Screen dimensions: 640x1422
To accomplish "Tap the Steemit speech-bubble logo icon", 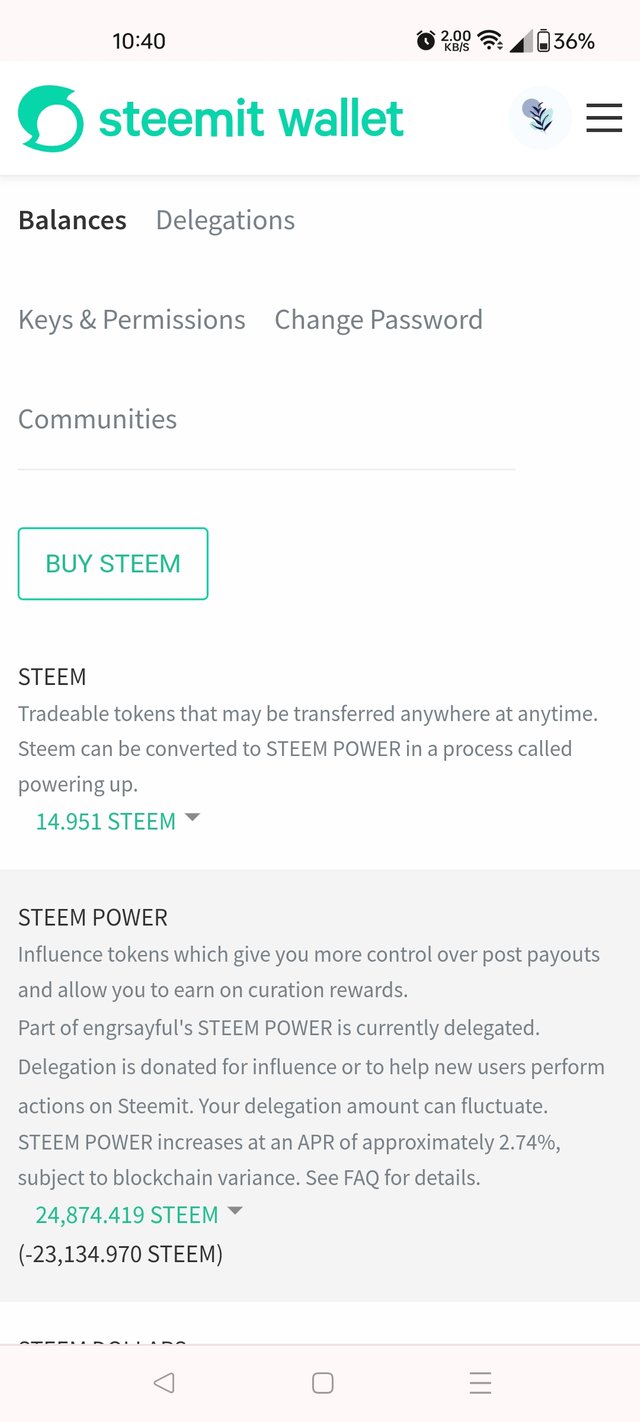I will [50, 119].
